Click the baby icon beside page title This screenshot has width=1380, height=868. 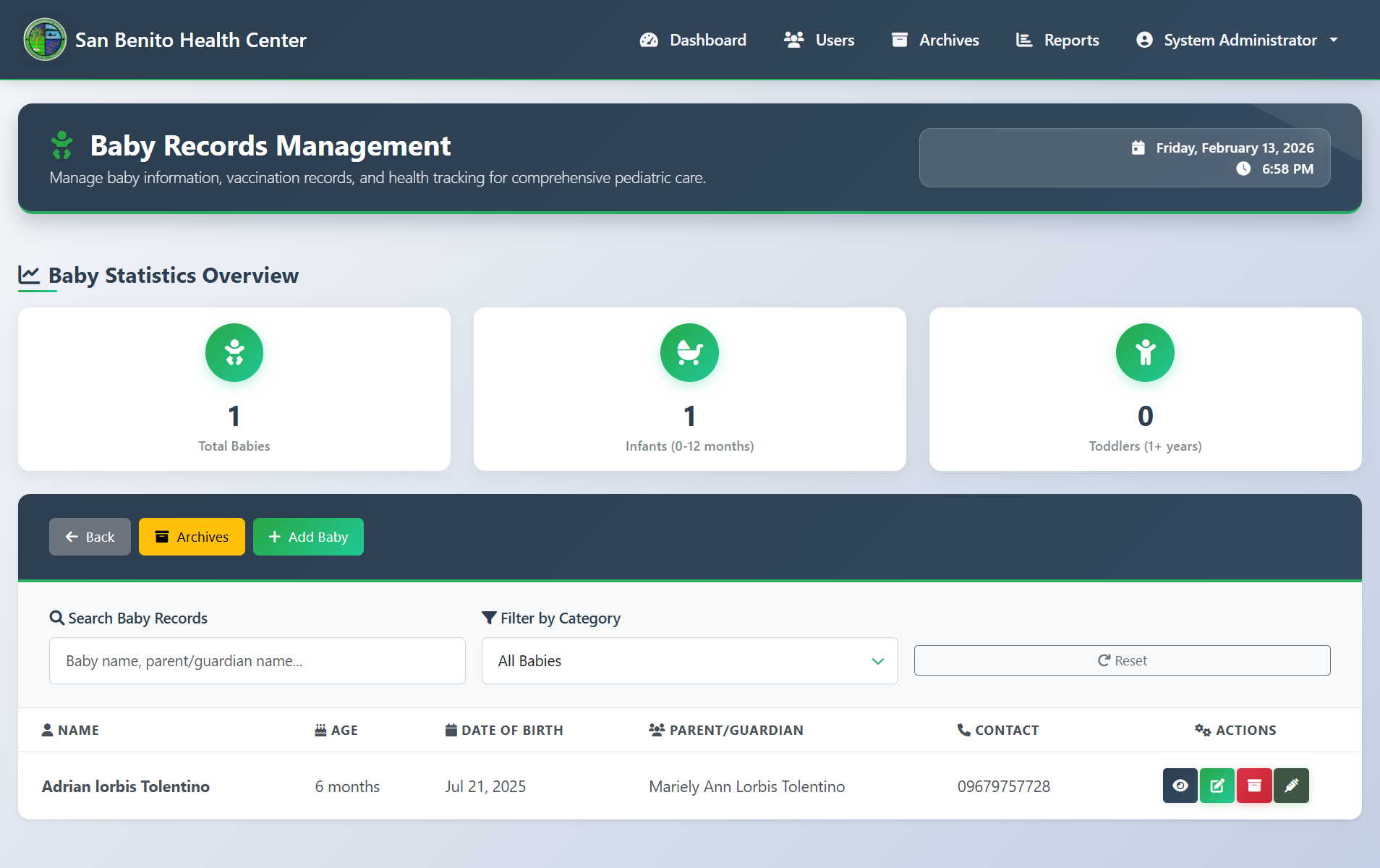pos(62,145)
